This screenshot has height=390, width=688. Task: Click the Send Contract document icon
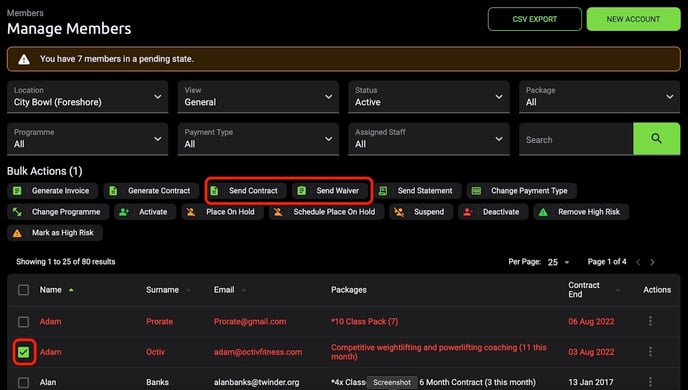tap(214, 191)
